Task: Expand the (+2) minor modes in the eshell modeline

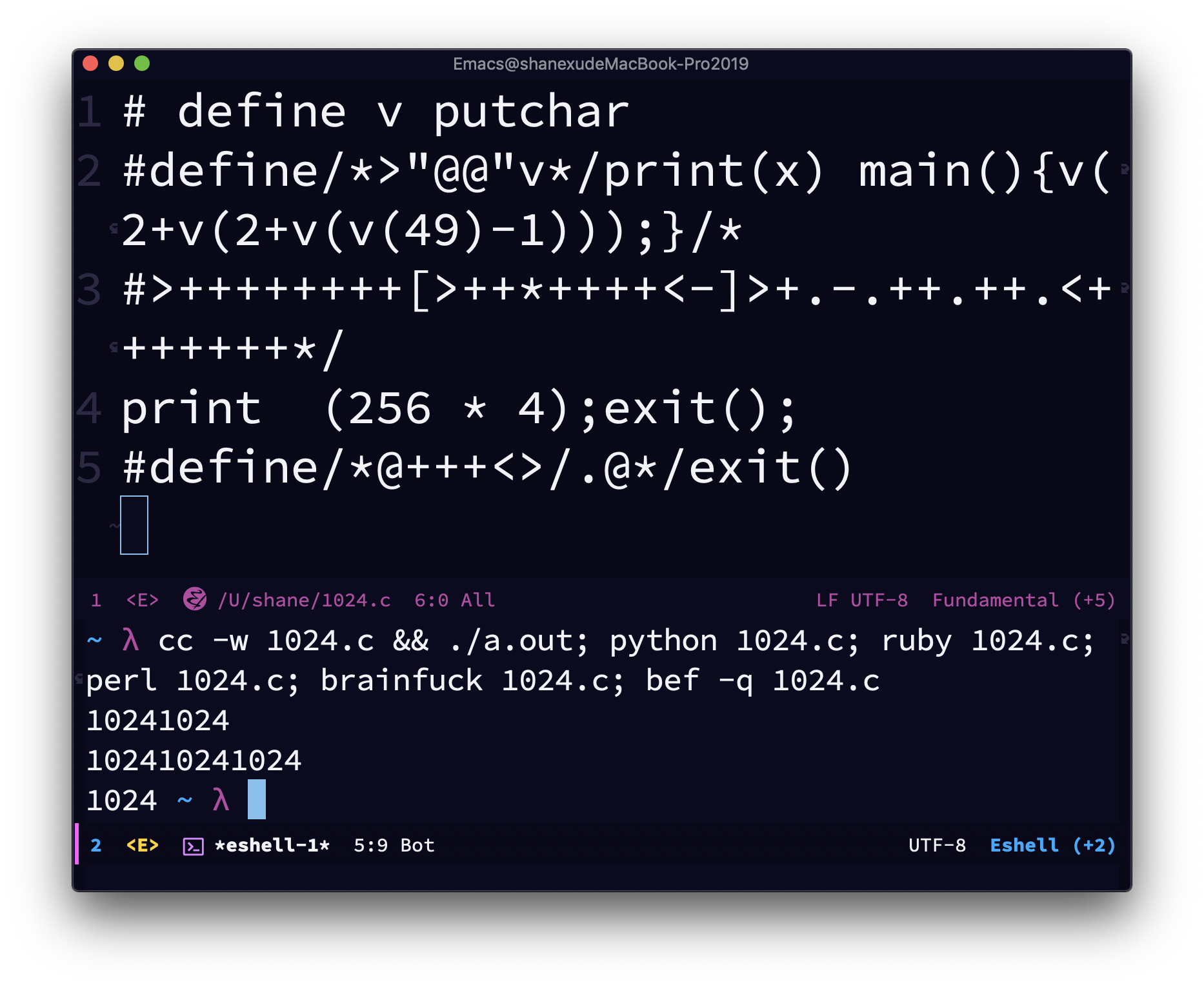Action: pos(1094,845)
